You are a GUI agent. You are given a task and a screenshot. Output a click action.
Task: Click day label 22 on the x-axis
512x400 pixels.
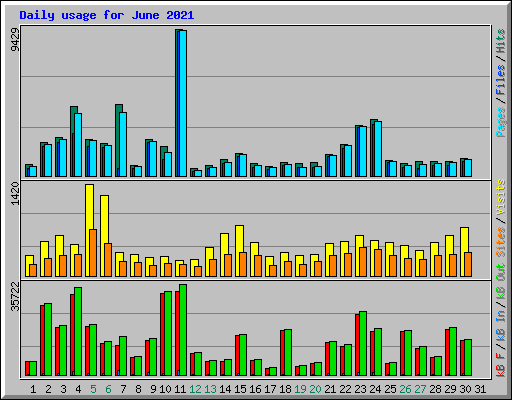click(x=345, y=389)
